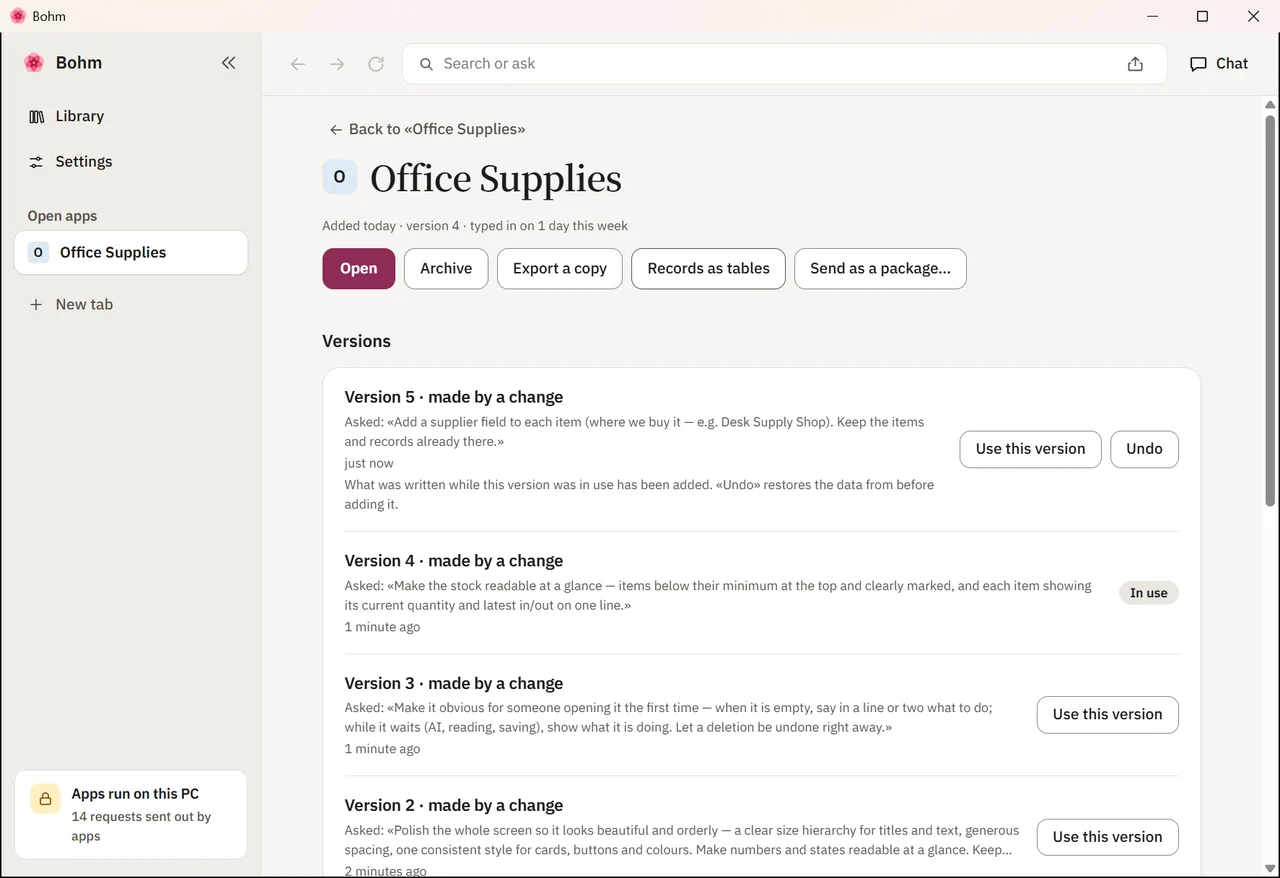Click the 'Version 5 · made by a change' heading
The image size is (1280, 878).
tap(454, 397)
